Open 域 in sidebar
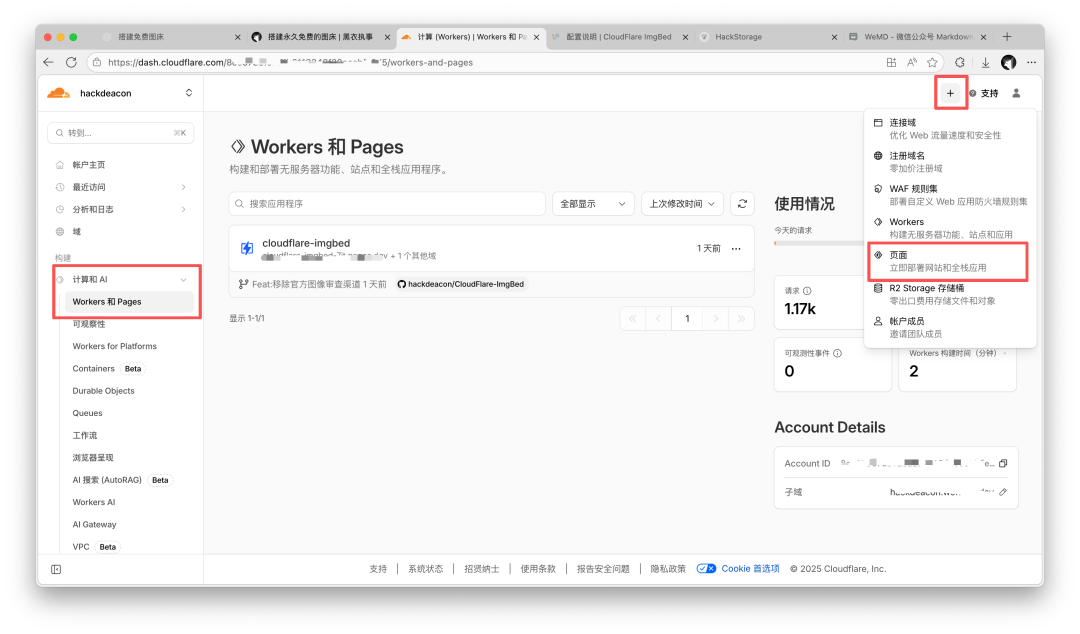Screen dimensions: 1080x634 click(x=76, y=232)
